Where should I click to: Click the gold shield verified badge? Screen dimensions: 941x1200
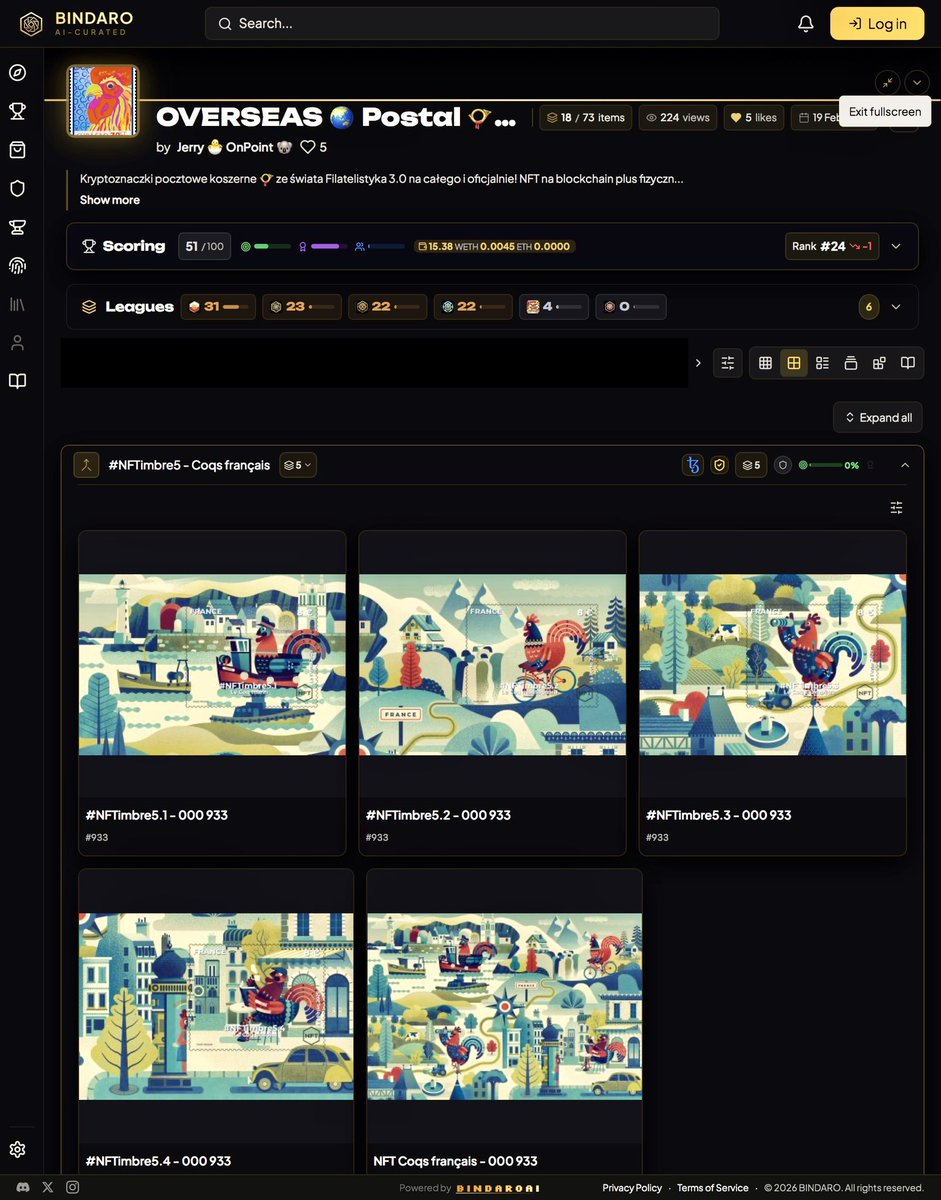719,465
